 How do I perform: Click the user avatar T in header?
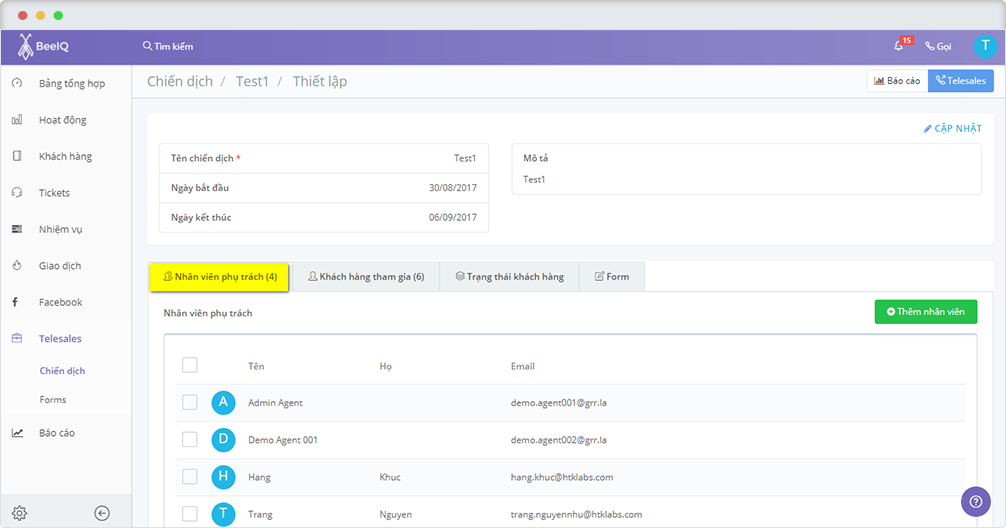985,46
